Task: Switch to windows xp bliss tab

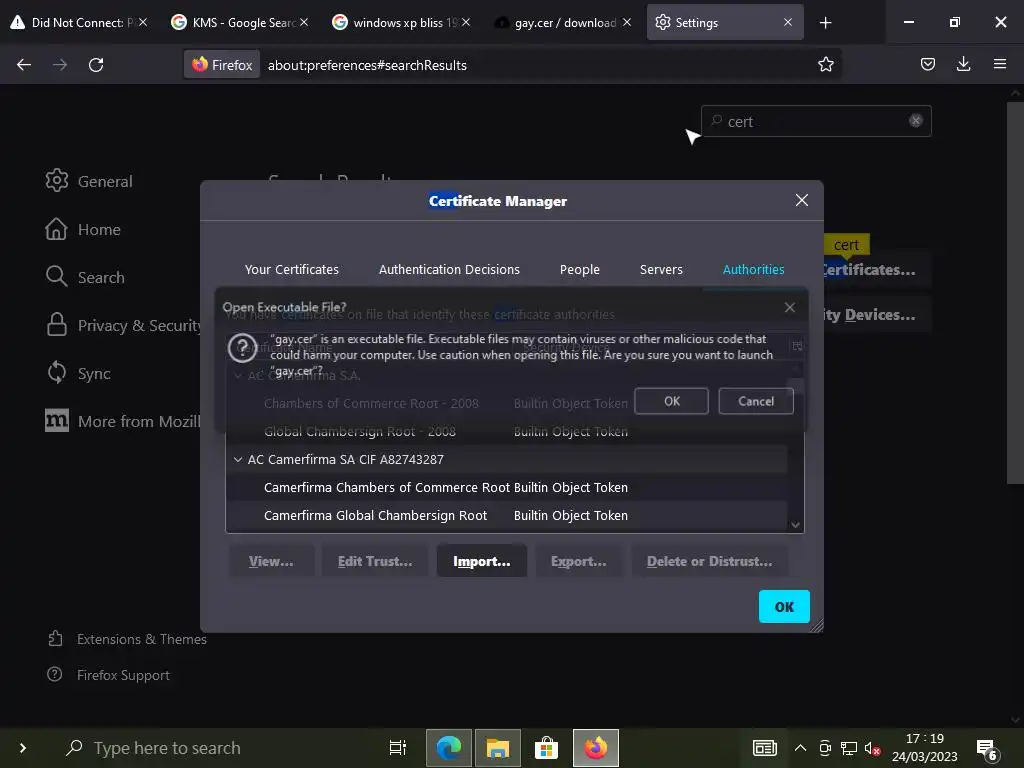Action: 400,23
